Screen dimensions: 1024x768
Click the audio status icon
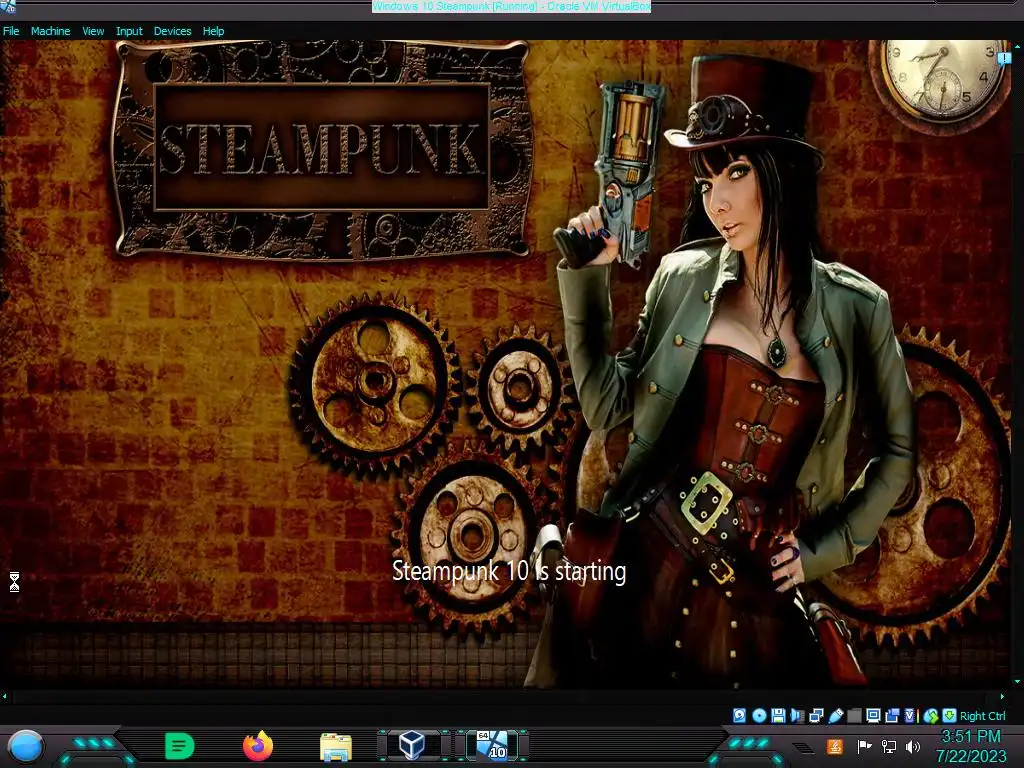(797, 716)
